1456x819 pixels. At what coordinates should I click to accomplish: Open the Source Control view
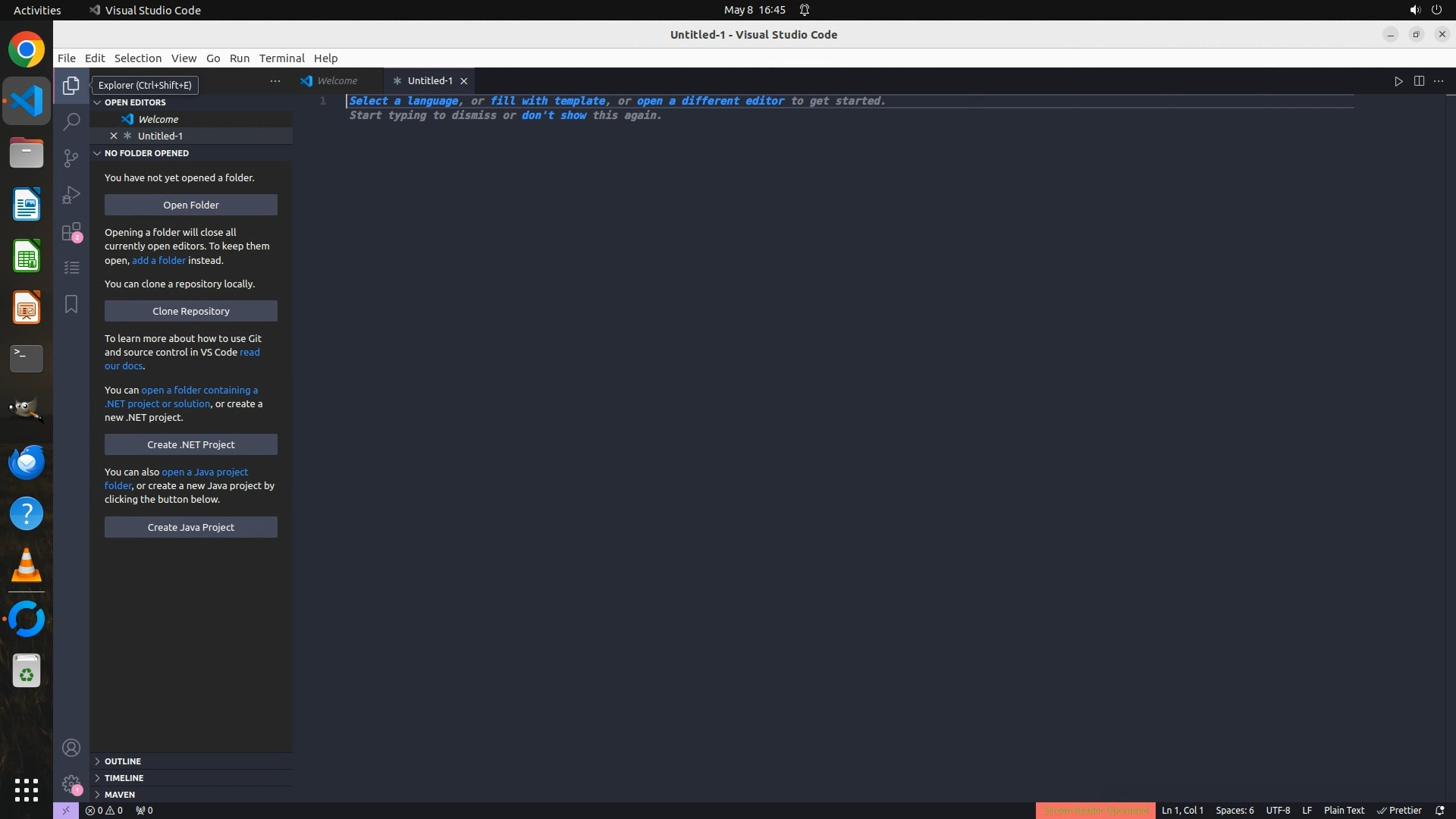71,158
